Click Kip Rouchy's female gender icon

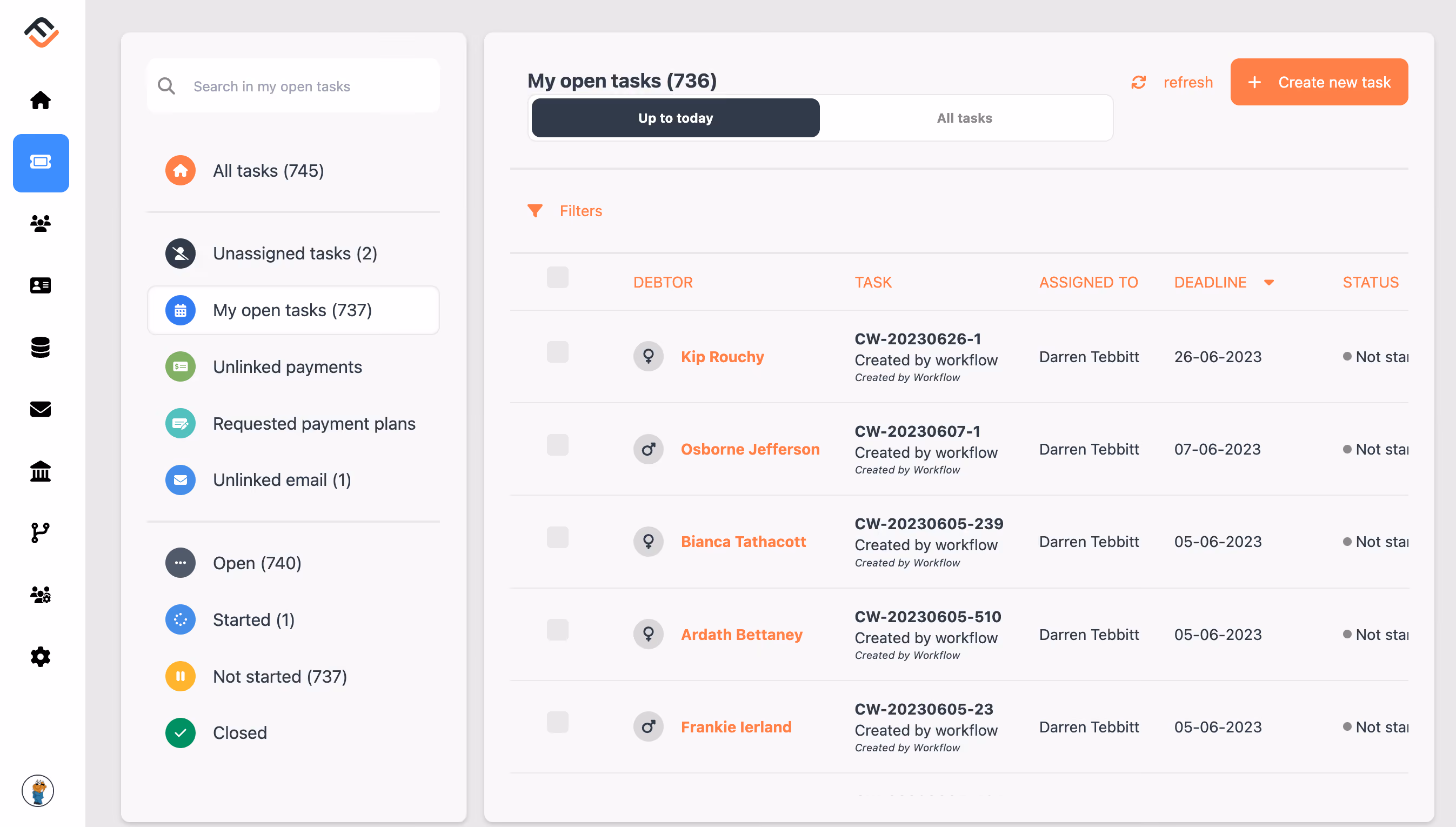pyautogui.click(x=649, y=357)
